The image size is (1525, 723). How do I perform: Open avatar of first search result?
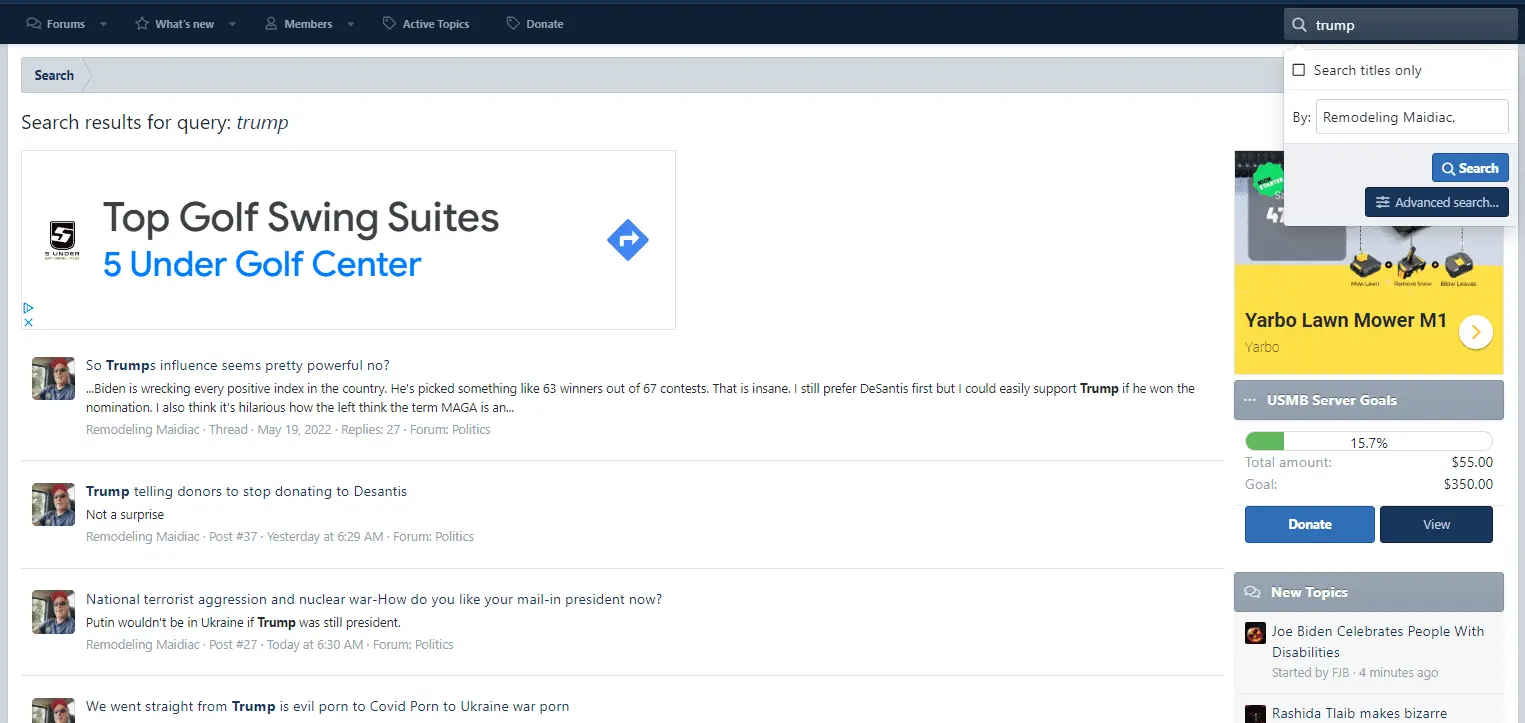(53, 378)
